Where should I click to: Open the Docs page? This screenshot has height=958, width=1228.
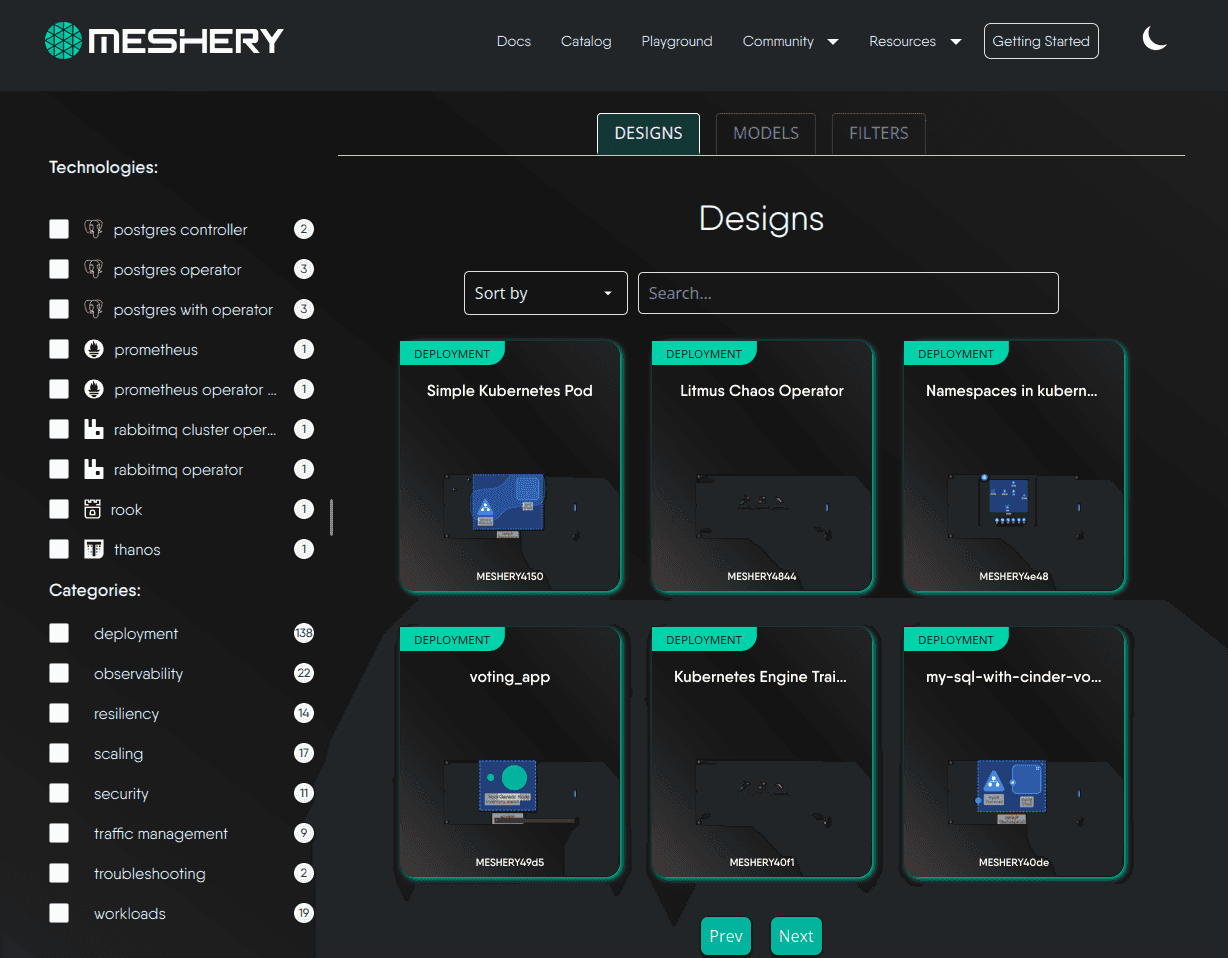pos(514,41)
